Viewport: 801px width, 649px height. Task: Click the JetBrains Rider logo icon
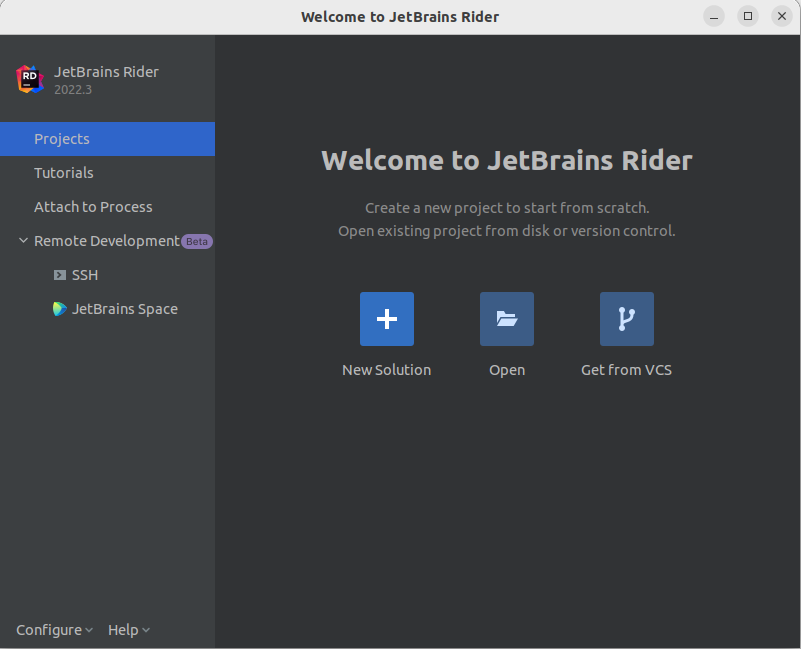(30, 79)
